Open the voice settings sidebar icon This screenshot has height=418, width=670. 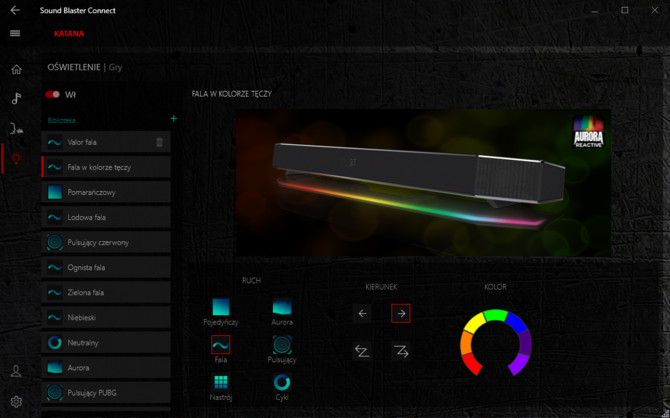point(16,128)
